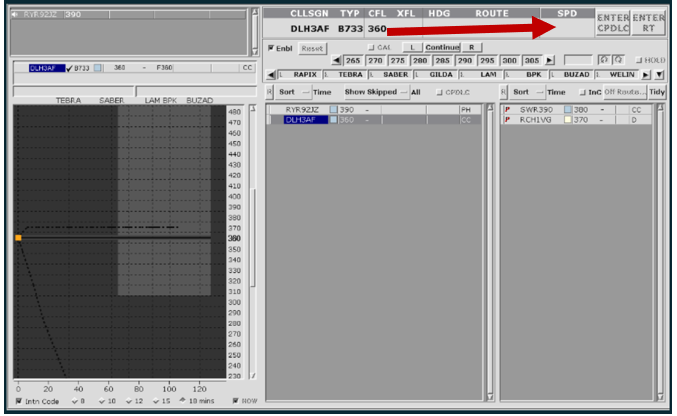677x416 pixels.
Task: Click the P flag icon beside SWR390
Action: click(x=507, y=110)
